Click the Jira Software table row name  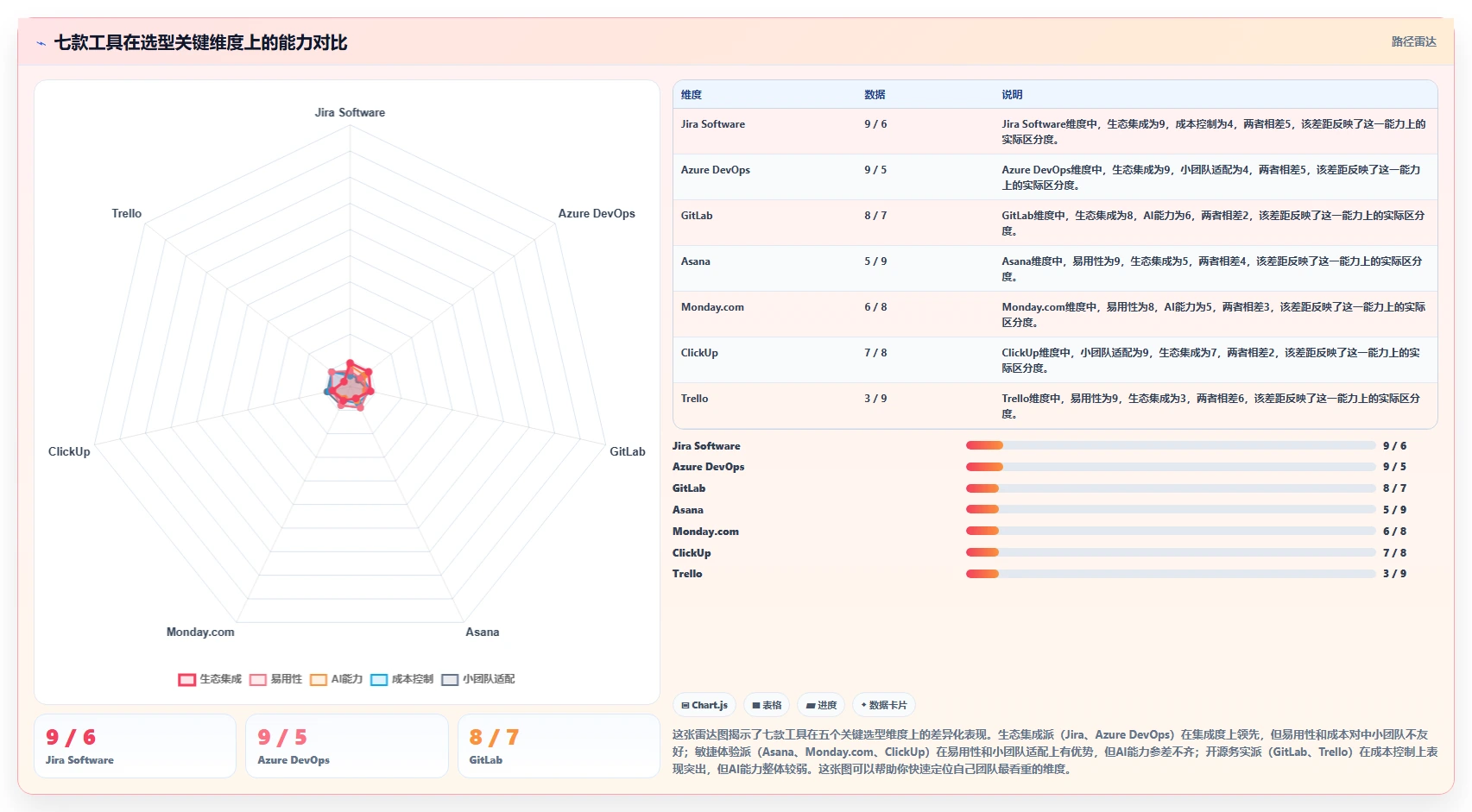coord(713,124)
